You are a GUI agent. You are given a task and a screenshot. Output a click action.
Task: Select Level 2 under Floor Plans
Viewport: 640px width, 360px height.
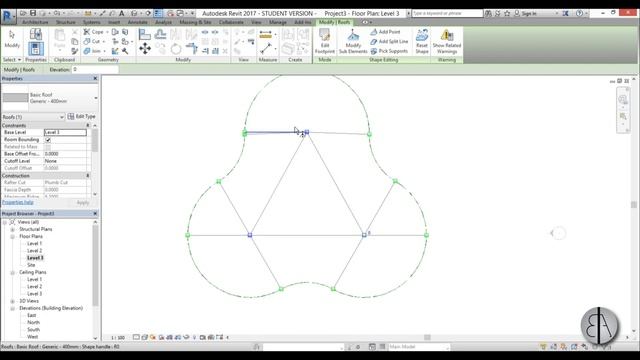point(34,251)
